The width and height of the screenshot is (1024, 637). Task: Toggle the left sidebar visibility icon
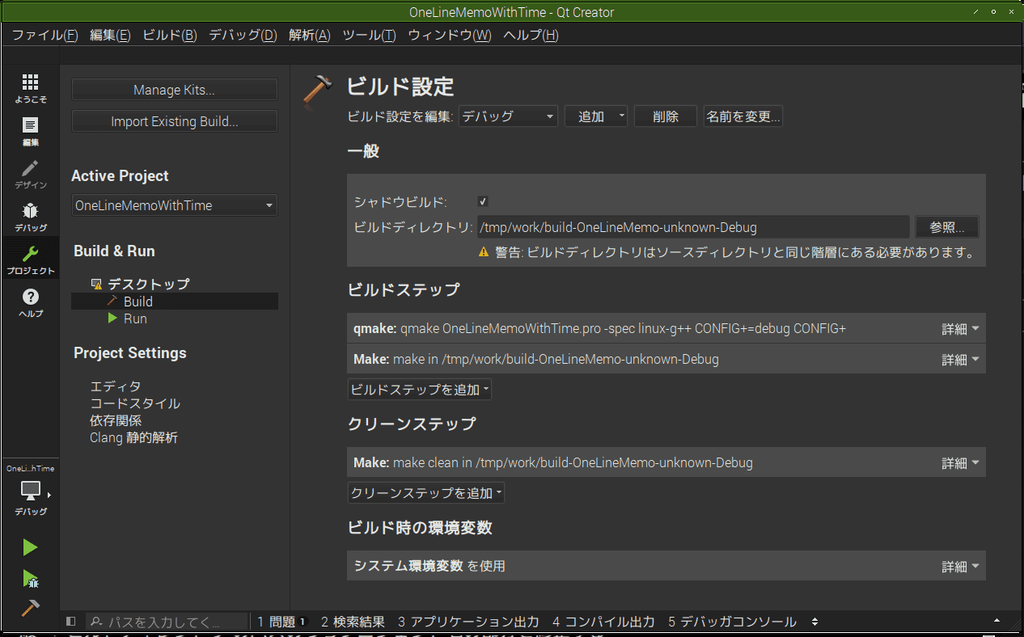click(x=71, y=621)
